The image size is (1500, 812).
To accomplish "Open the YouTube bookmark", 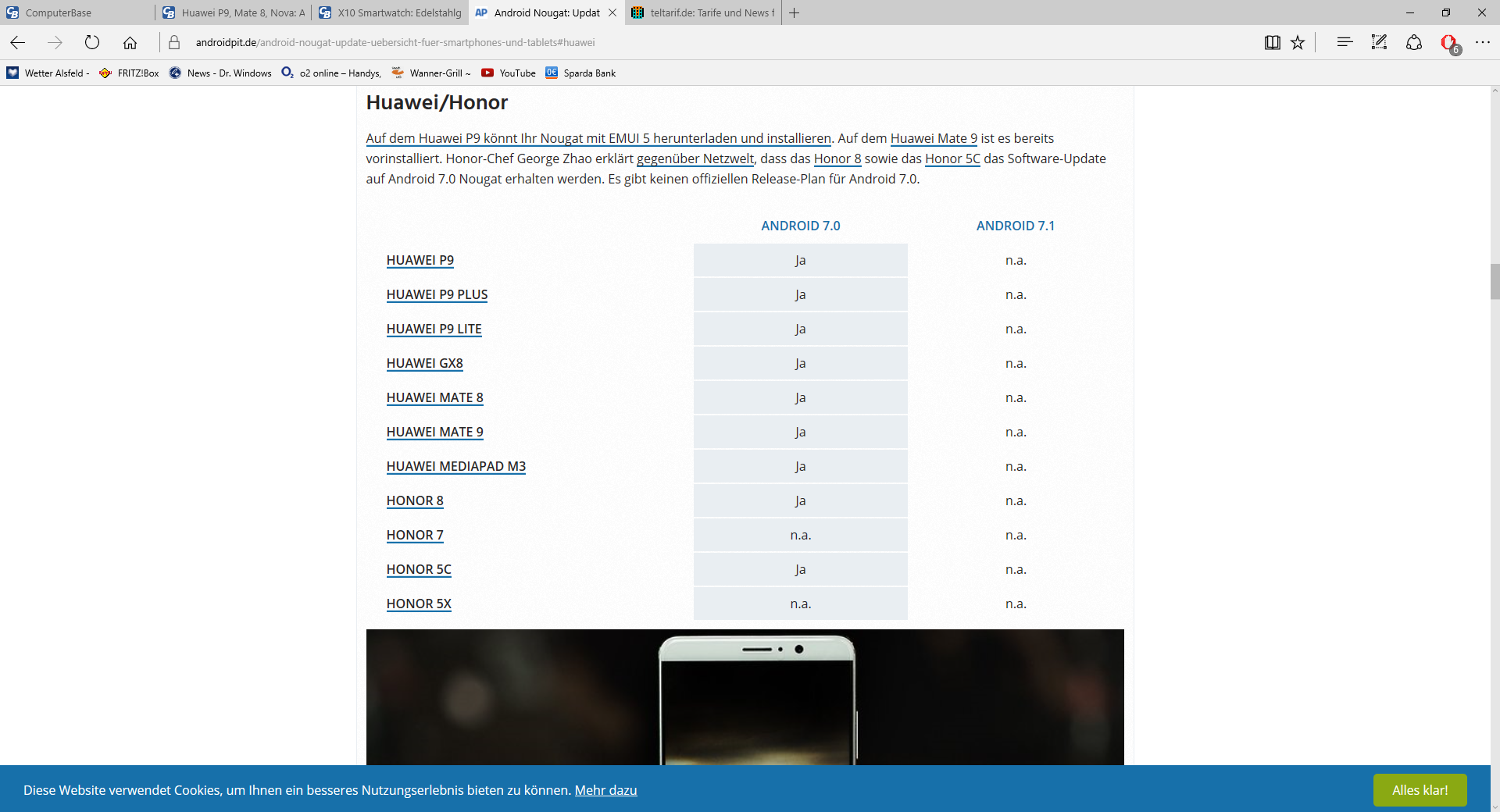I will point(509,73).
